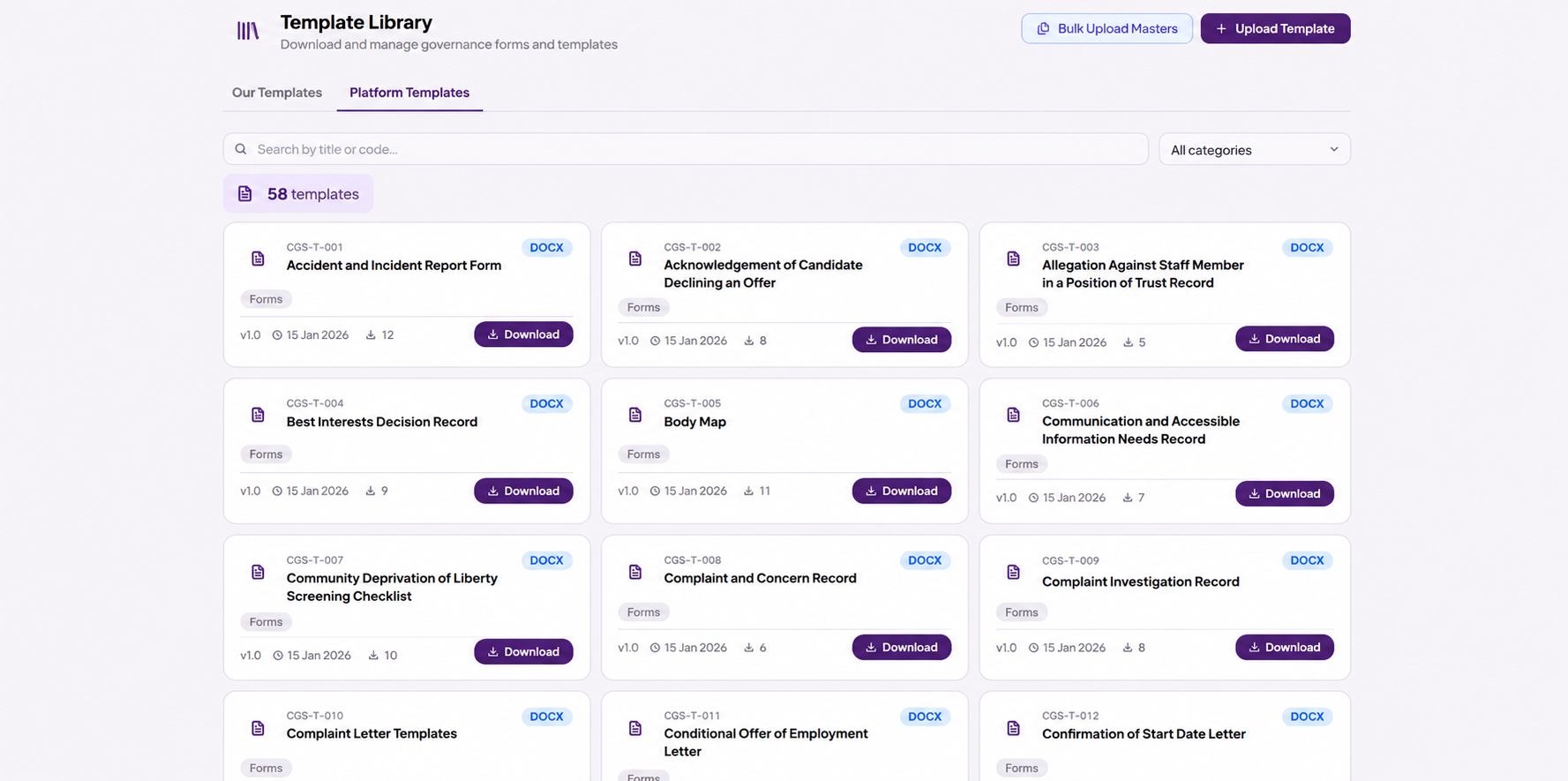Click document icon on Community Deprivation of Liberty card
The width and height of the screenshot is (1568, 781).
pos(258,572)
